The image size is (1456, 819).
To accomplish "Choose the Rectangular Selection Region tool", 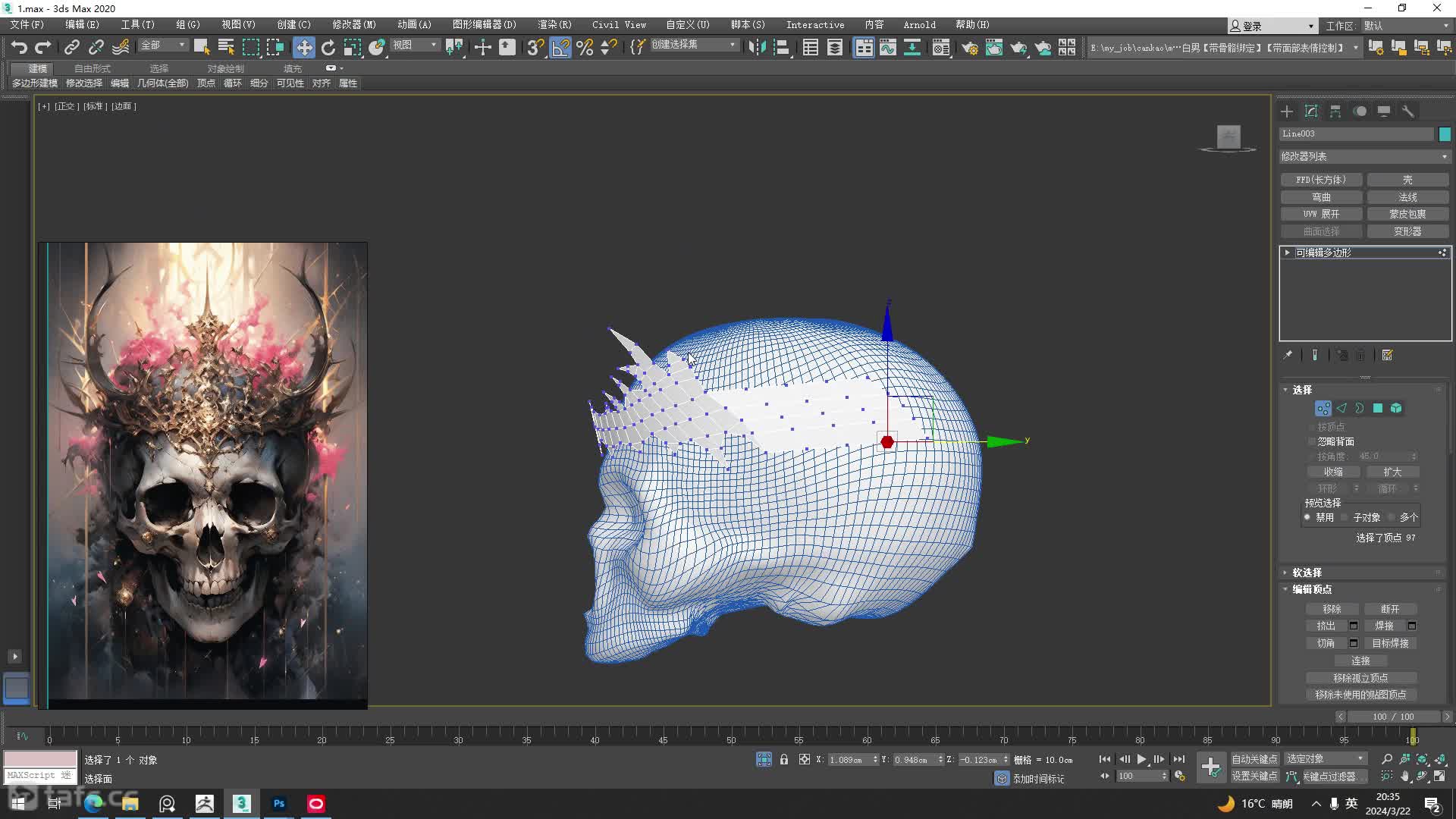I will (x=250, y=47).
